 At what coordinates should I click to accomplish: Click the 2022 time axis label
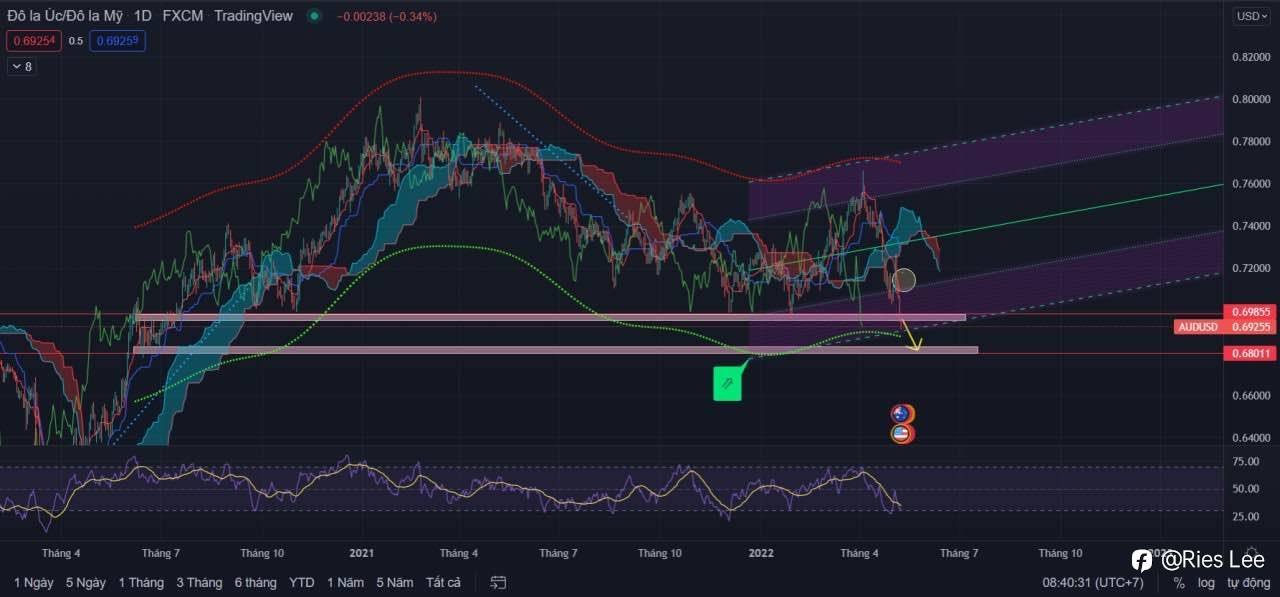(761, 552)
